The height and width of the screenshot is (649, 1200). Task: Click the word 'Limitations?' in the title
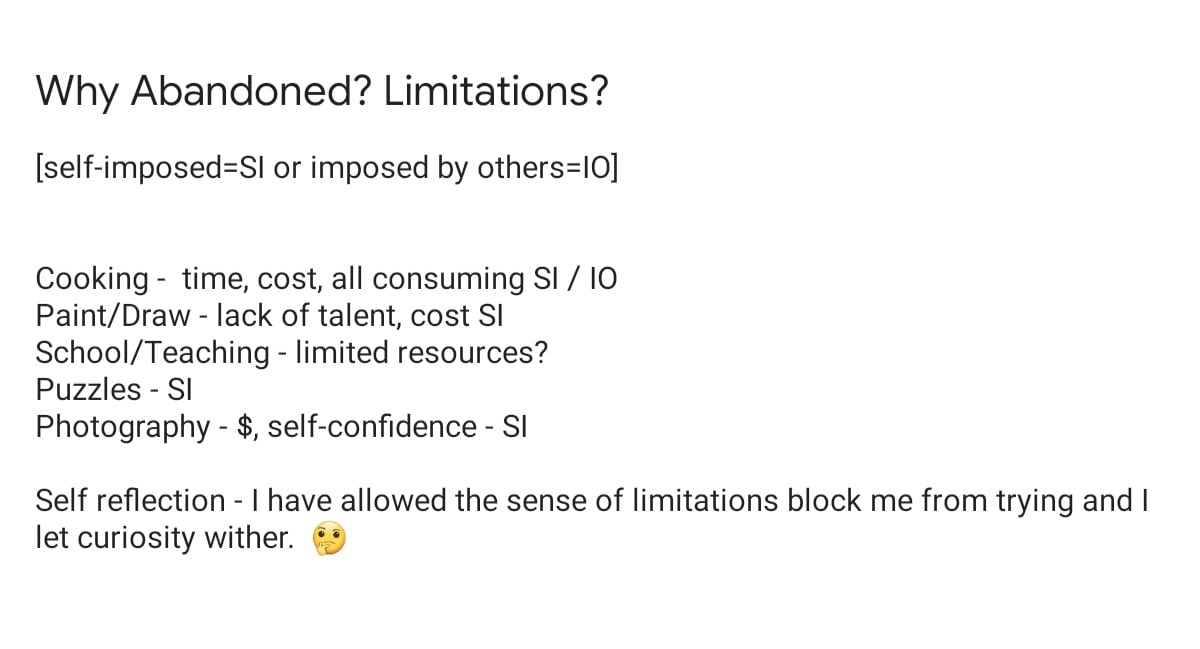[496, 92]
